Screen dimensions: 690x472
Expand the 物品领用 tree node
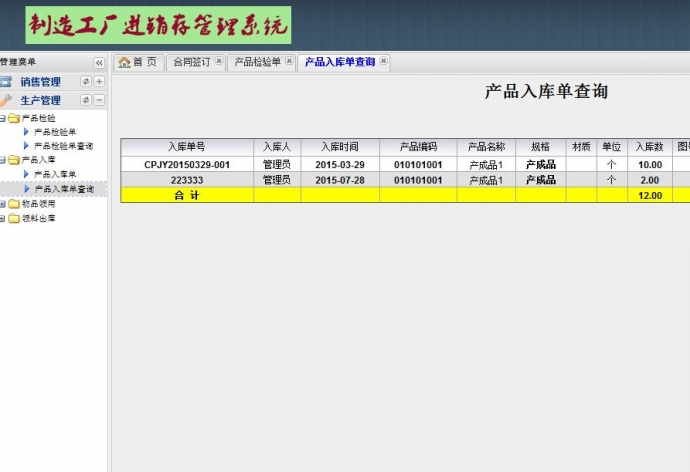tap(2, 204)
